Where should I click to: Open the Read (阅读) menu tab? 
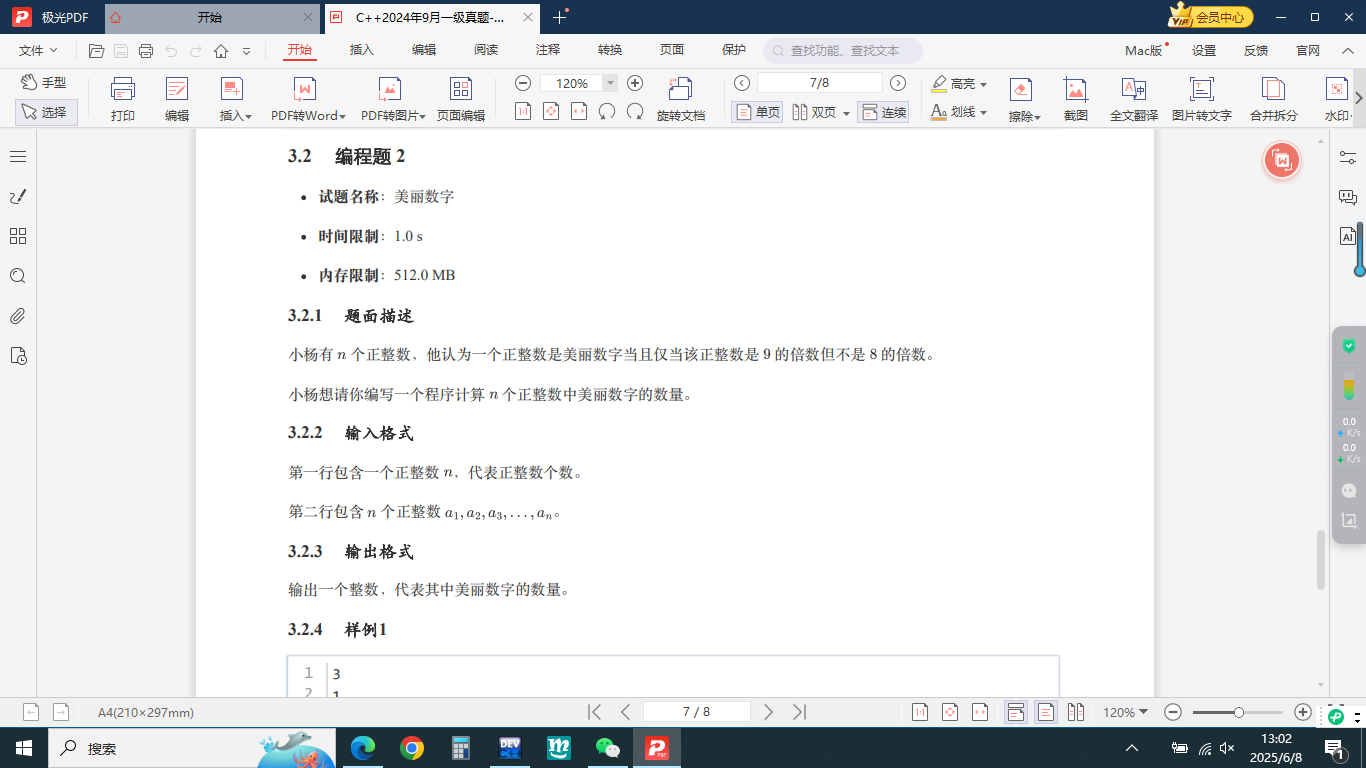(486, 50)
